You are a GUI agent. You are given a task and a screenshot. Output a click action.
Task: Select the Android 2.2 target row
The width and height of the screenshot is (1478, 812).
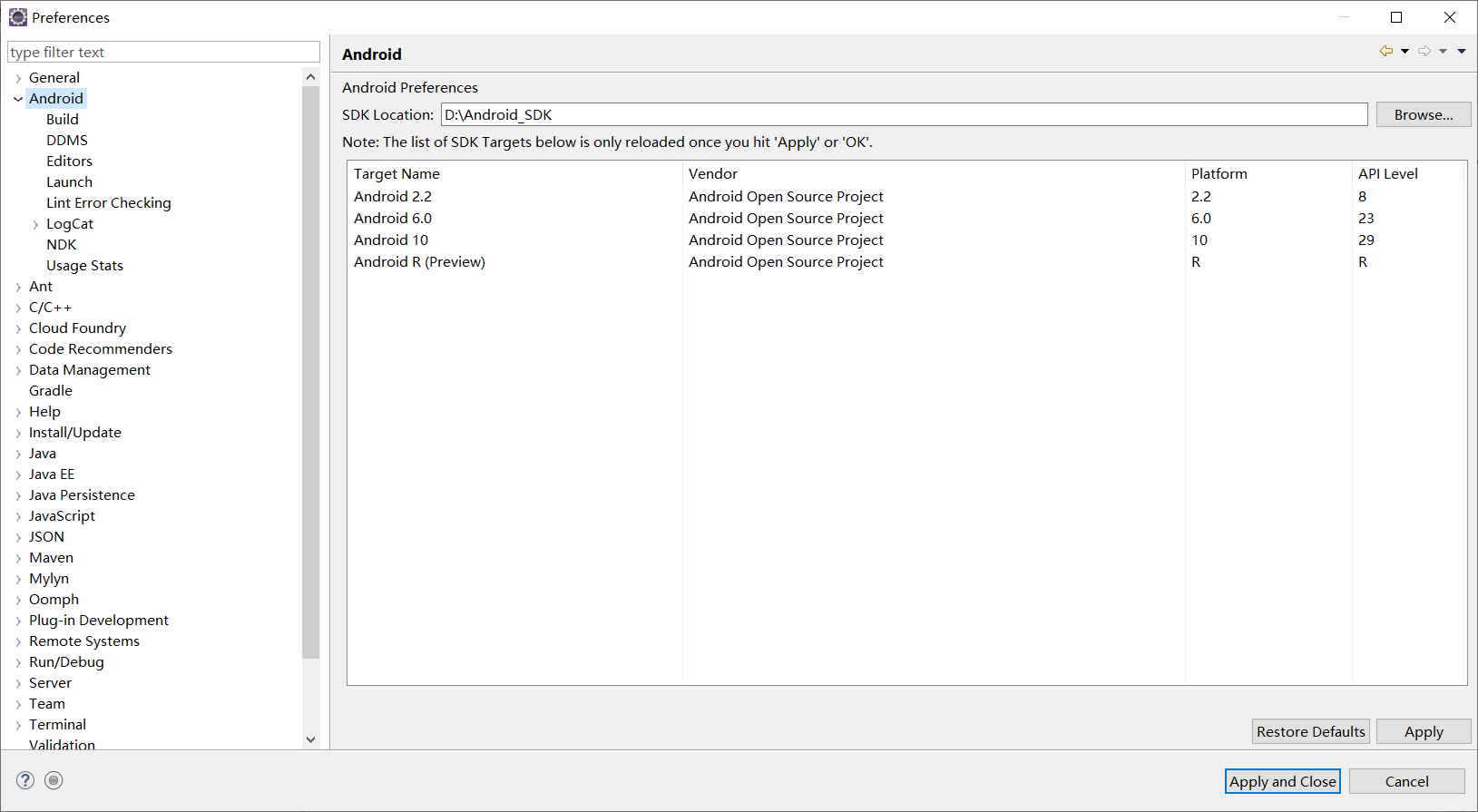tap(906, 196)
